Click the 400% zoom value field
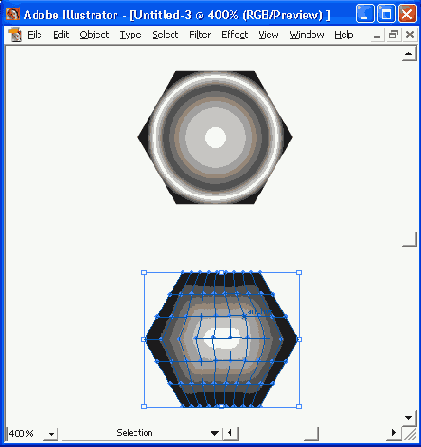 pyautogui.click(x=26, y=433)
